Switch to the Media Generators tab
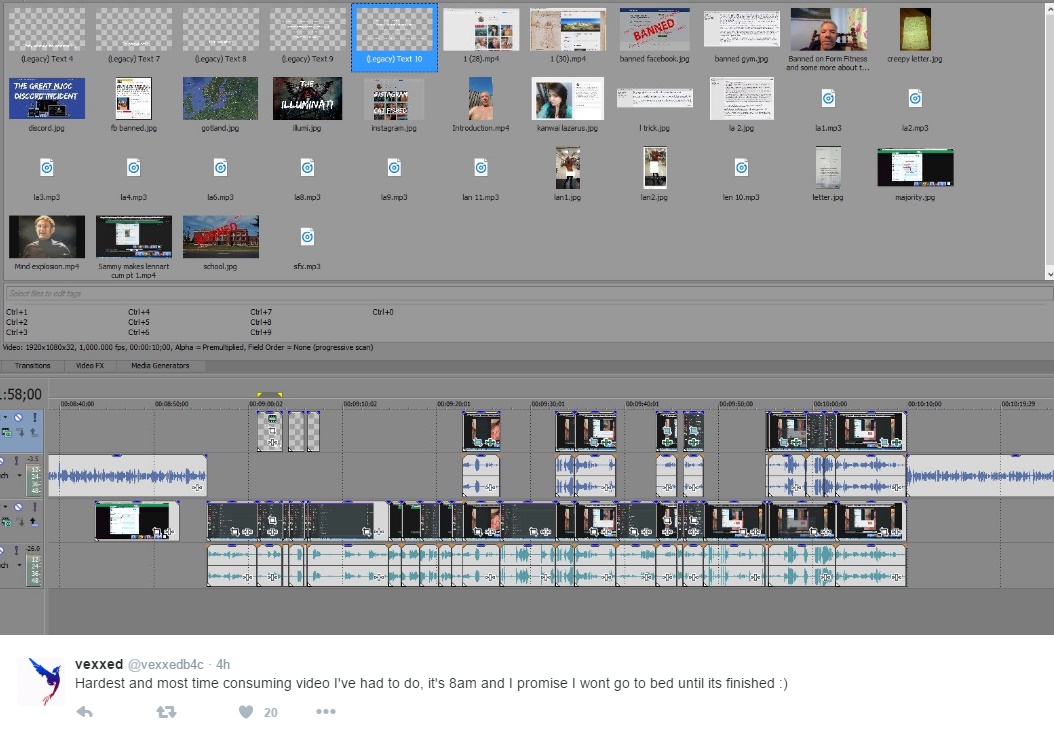 coord(160,366)
